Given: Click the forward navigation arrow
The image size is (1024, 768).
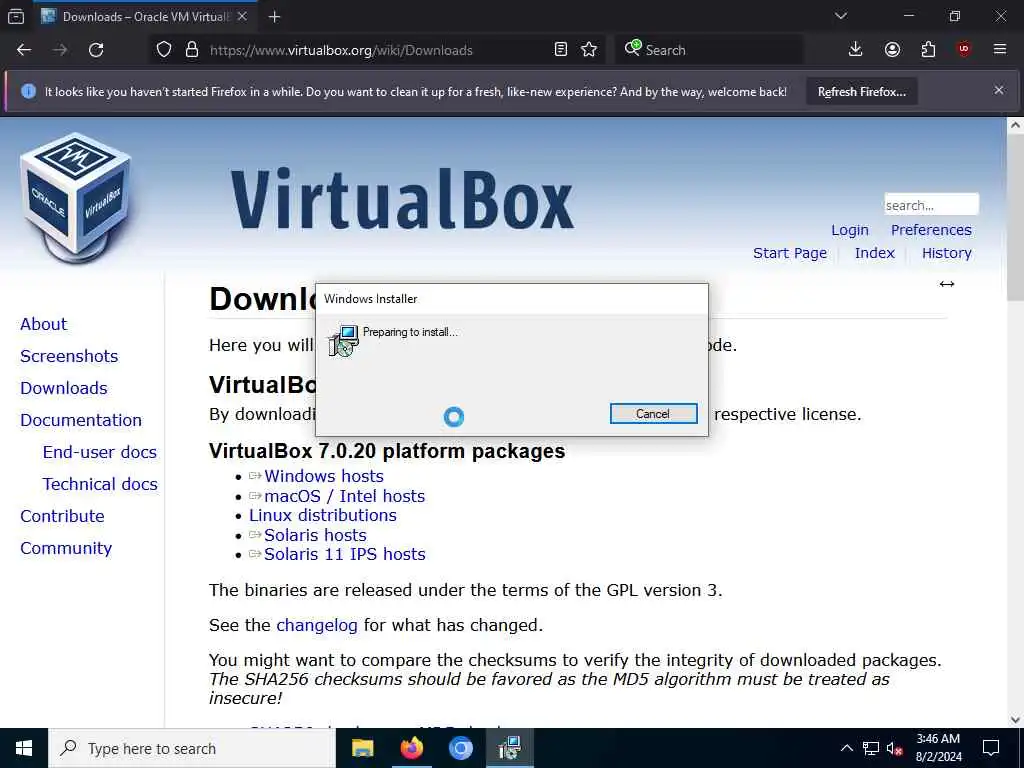Looking at the screenshot, I should 60,50.
